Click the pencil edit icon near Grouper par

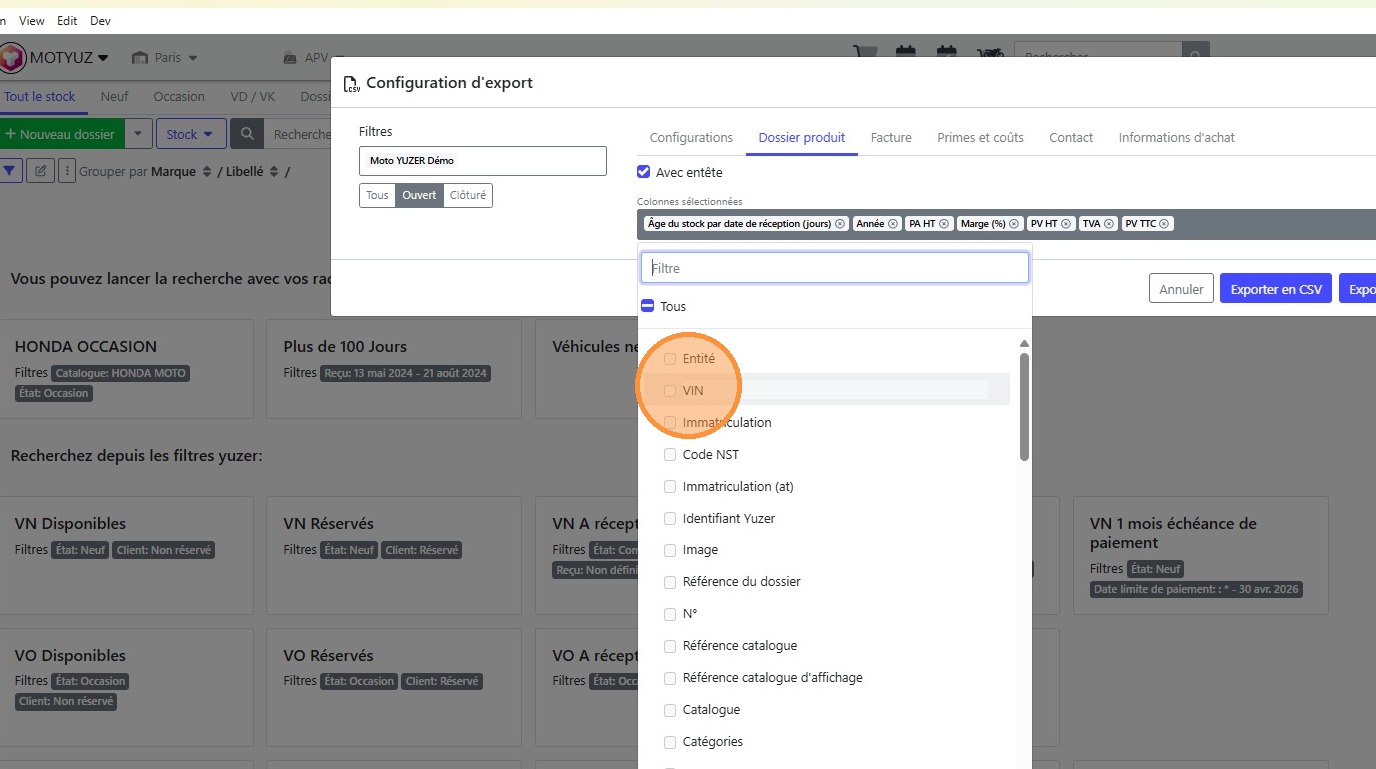pos(40,171)
